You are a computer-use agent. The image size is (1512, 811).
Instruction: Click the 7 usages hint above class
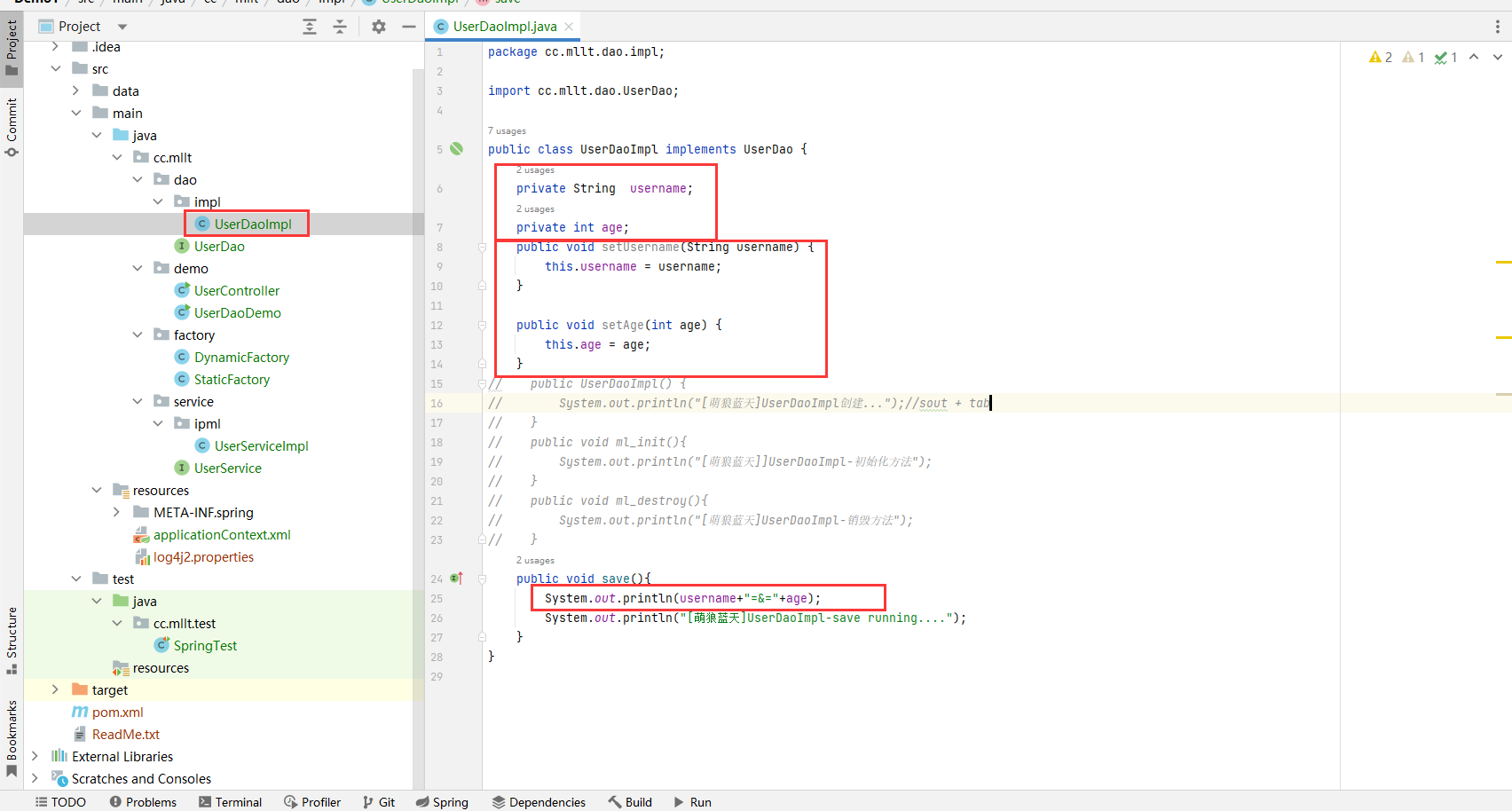pos(507,130)
